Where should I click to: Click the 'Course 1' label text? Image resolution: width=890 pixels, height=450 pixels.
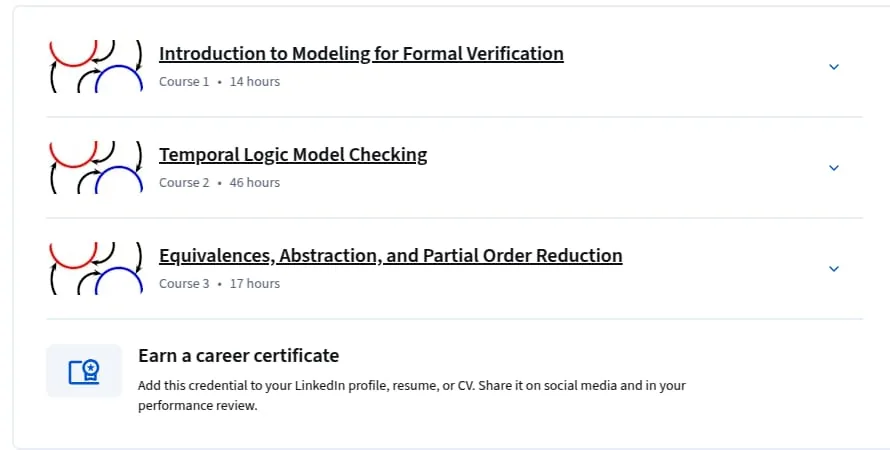coord(184,82)
